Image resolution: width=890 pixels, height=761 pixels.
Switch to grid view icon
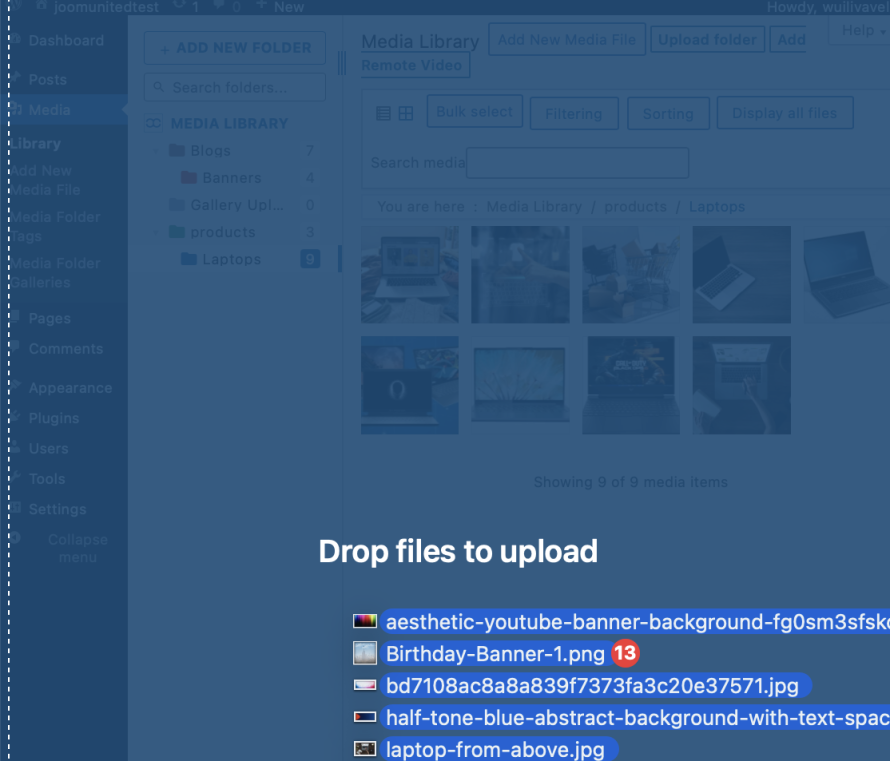tap(406, 114)
